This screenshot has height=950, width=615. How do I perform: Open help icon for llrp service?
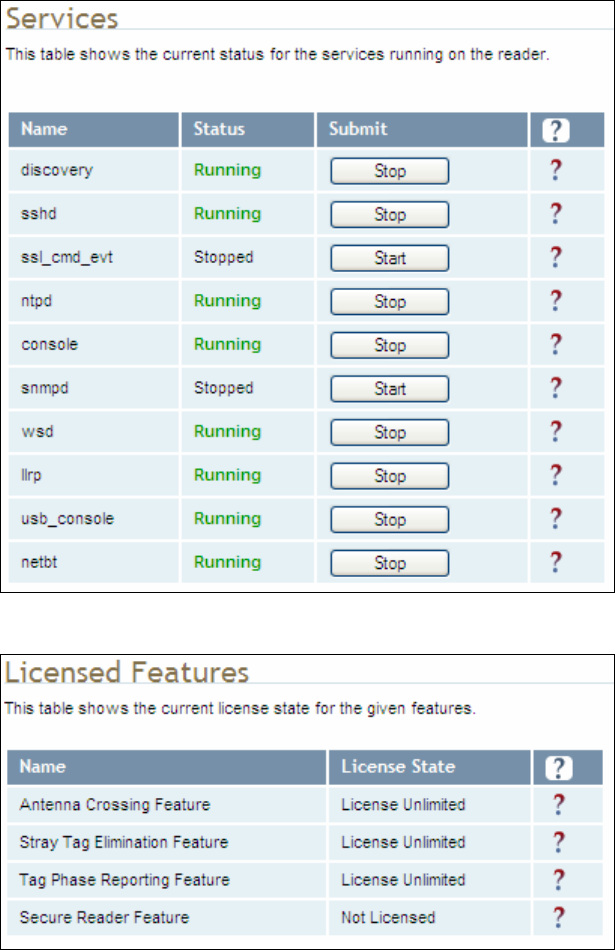coord(556,476)
